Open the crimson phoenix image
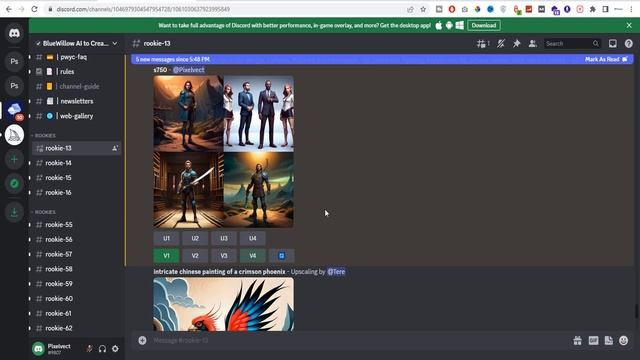640x360 pixels. (223, 304)
